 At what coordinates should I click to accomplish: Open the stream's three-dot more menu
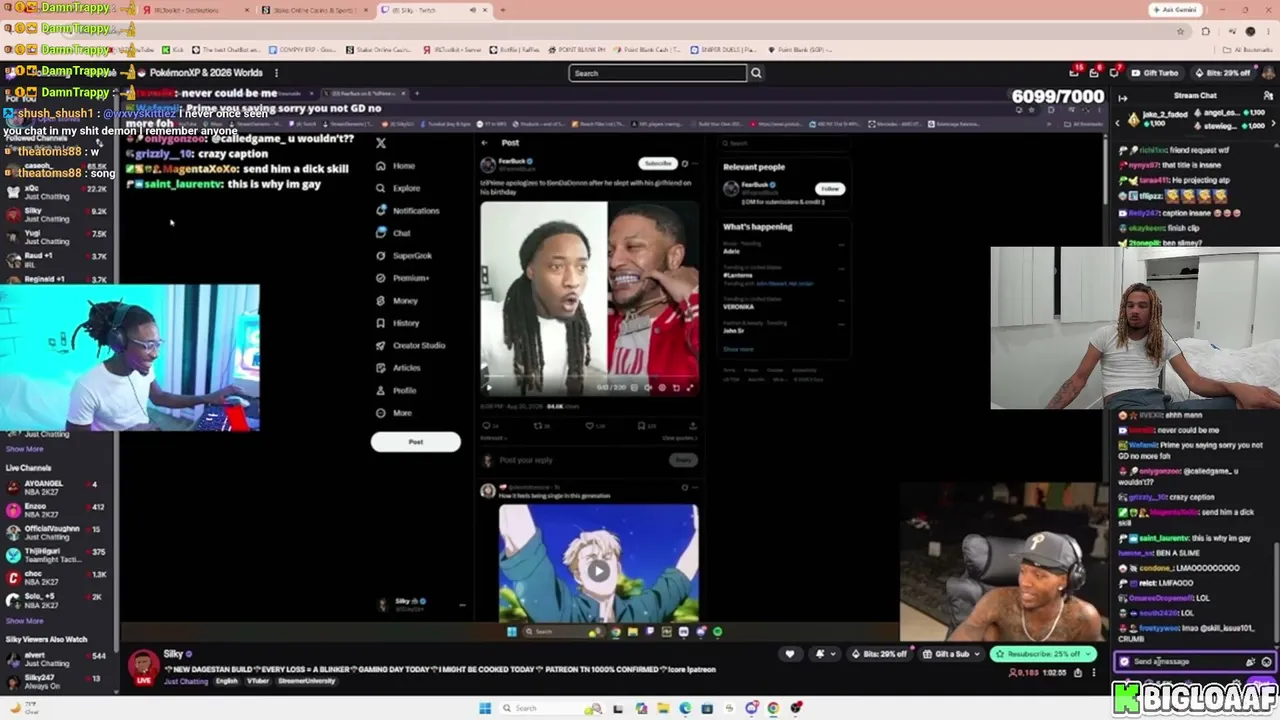(x=1093, y=673)
